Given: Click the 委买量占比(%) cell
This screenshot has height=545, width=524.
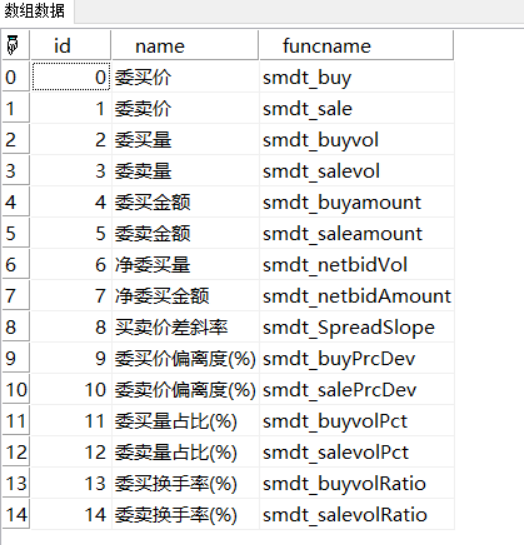Looking at the screenshot, I should point(185,421).
